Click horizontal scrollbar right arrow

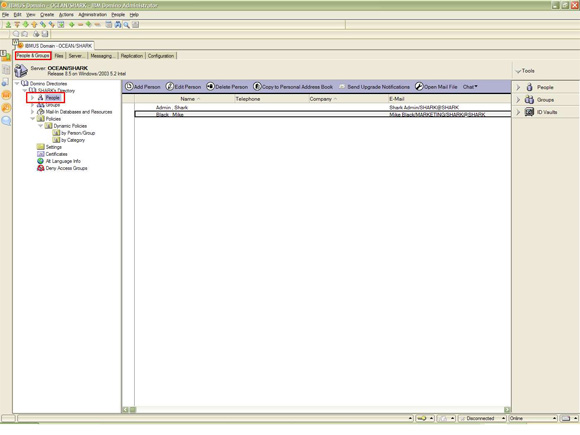tap(507, 409)
